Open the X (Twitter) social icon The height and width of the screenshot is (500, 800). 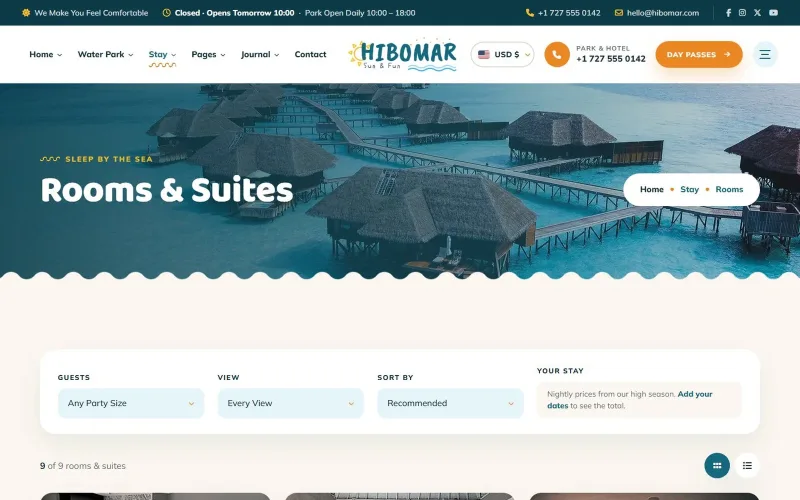[x=757, y=13]
